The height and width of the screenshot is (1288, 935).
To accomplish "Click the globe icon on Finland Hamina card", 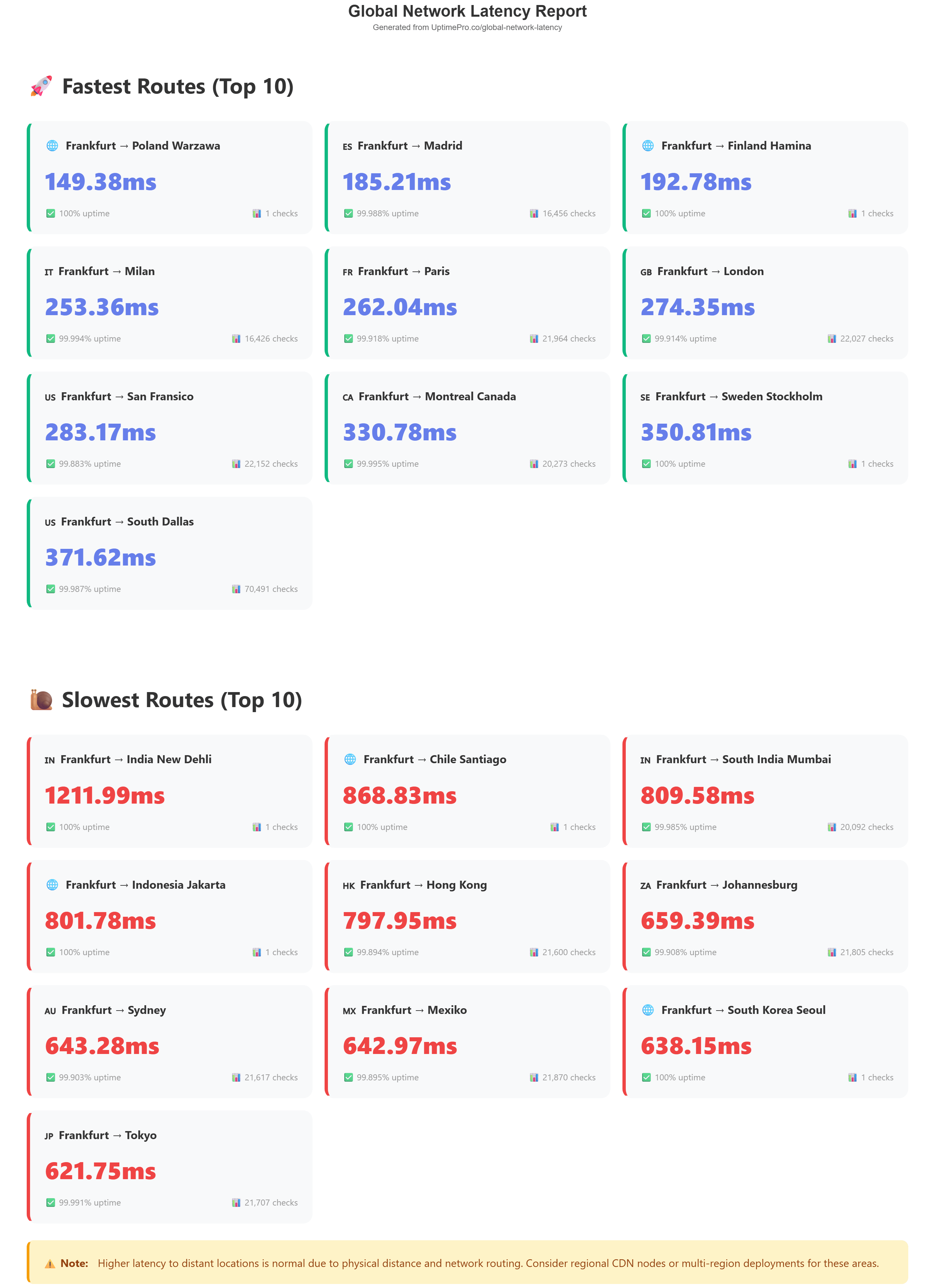I will (x=647, y=146).
